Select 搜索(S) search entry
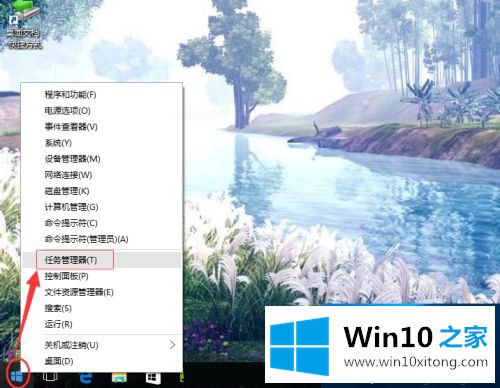Viewport: 500px width, 388px height. coord(102,308)
